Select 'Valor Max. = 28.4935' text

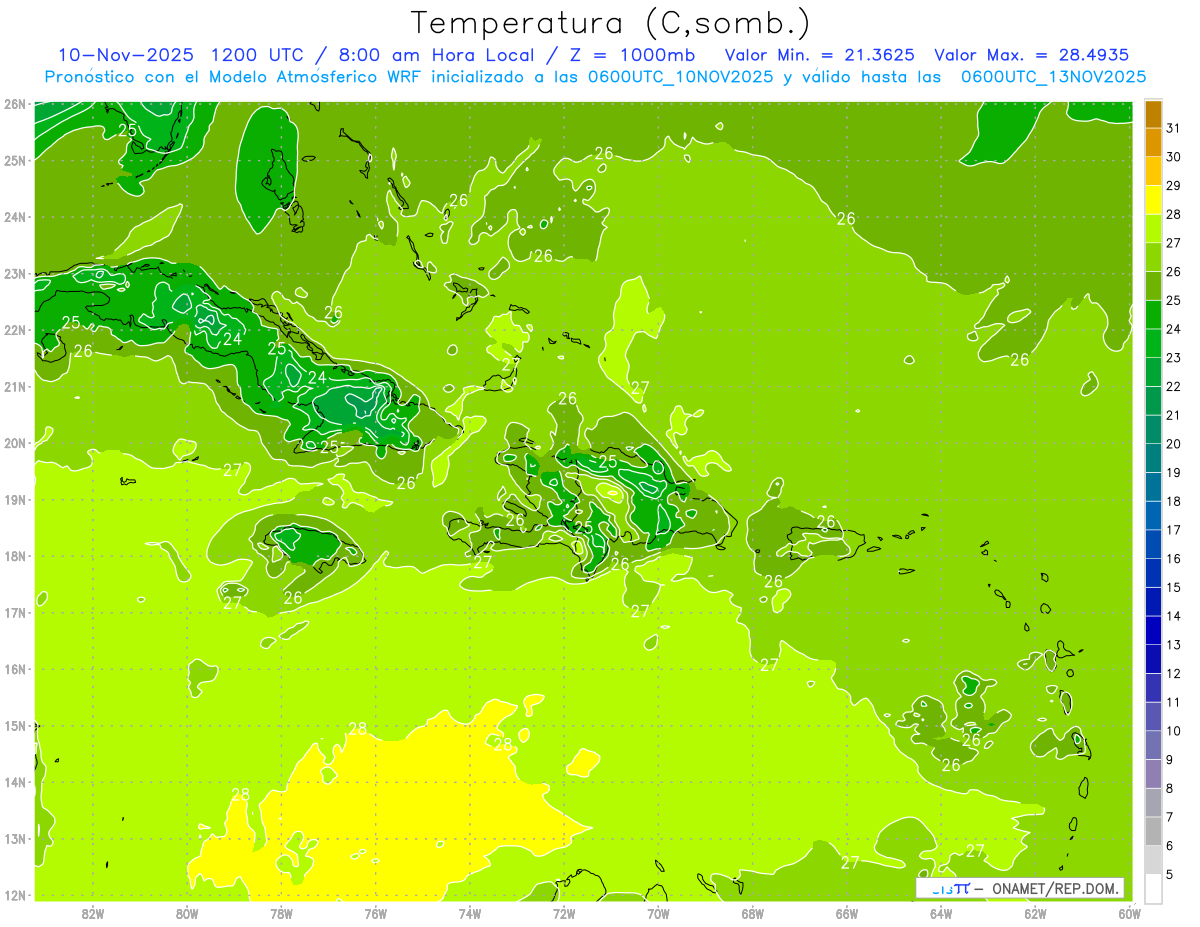click(x=1033, y=55)
